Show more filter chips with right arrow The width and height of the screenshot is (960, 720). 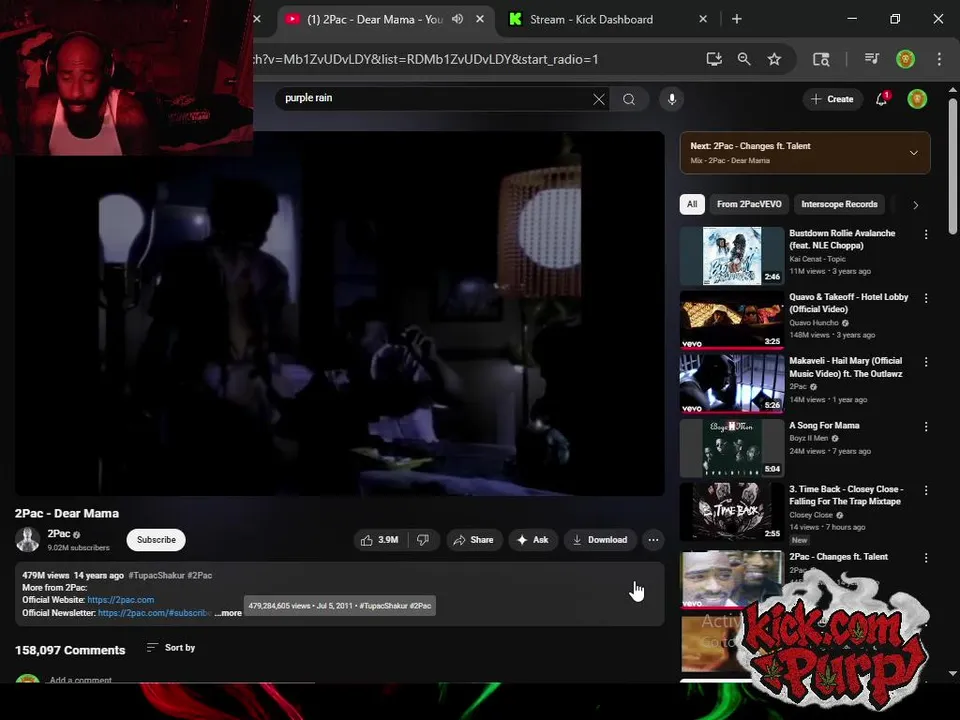click(x=915, y=205)
